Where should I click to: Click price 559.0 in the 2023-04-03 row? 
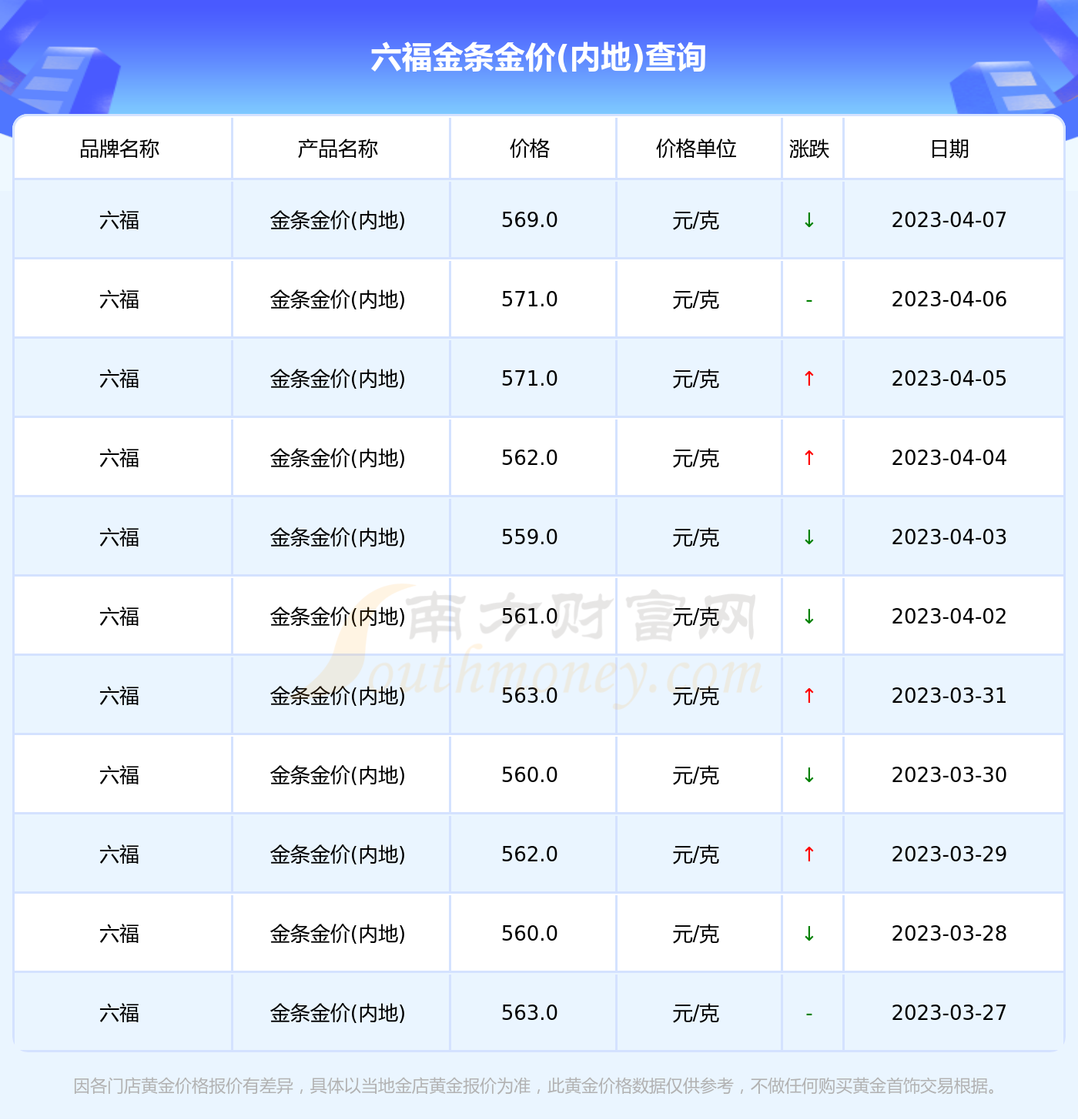pos(530,537)
